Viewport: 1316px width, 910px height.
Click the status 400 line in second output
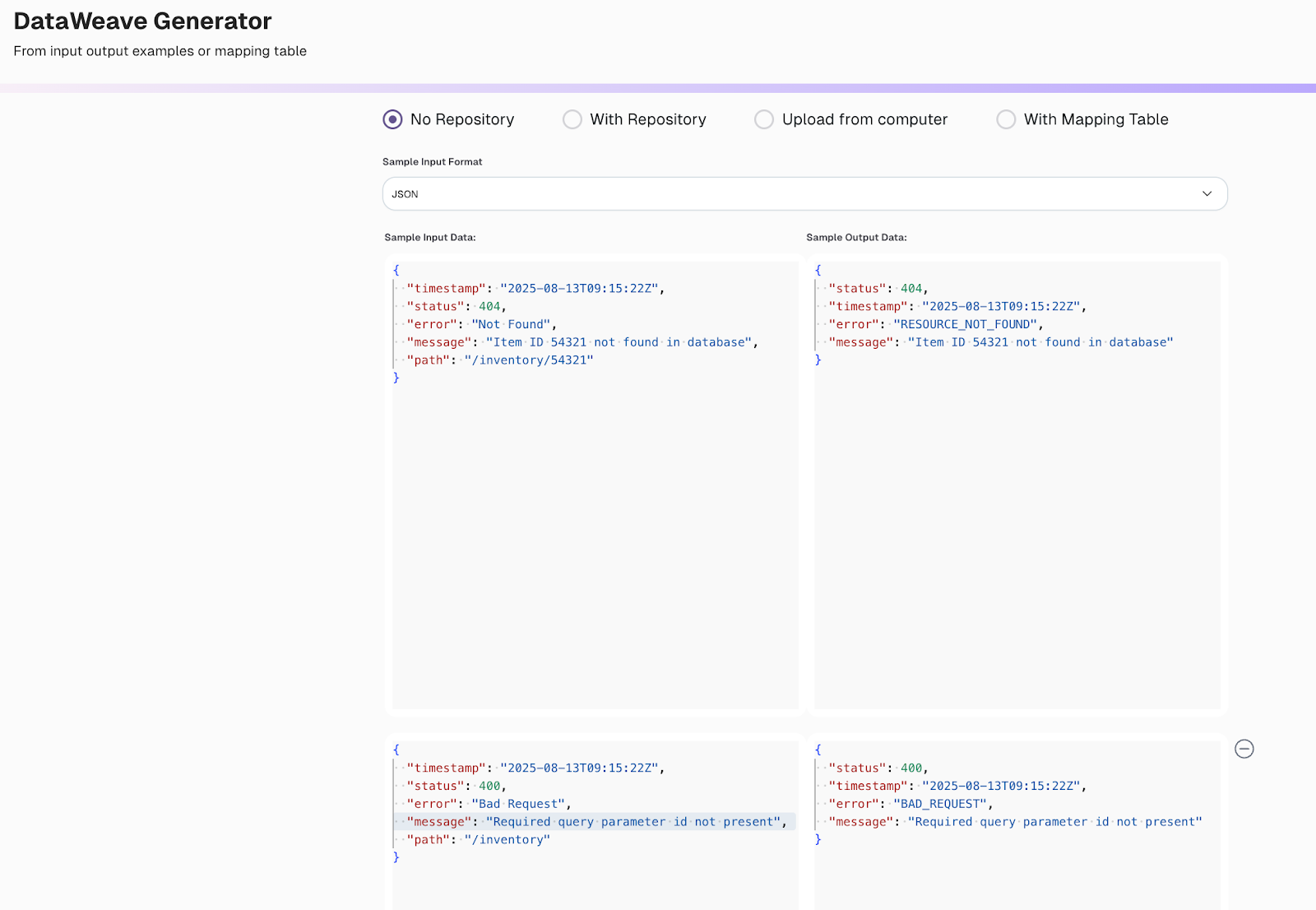[878, 768]
